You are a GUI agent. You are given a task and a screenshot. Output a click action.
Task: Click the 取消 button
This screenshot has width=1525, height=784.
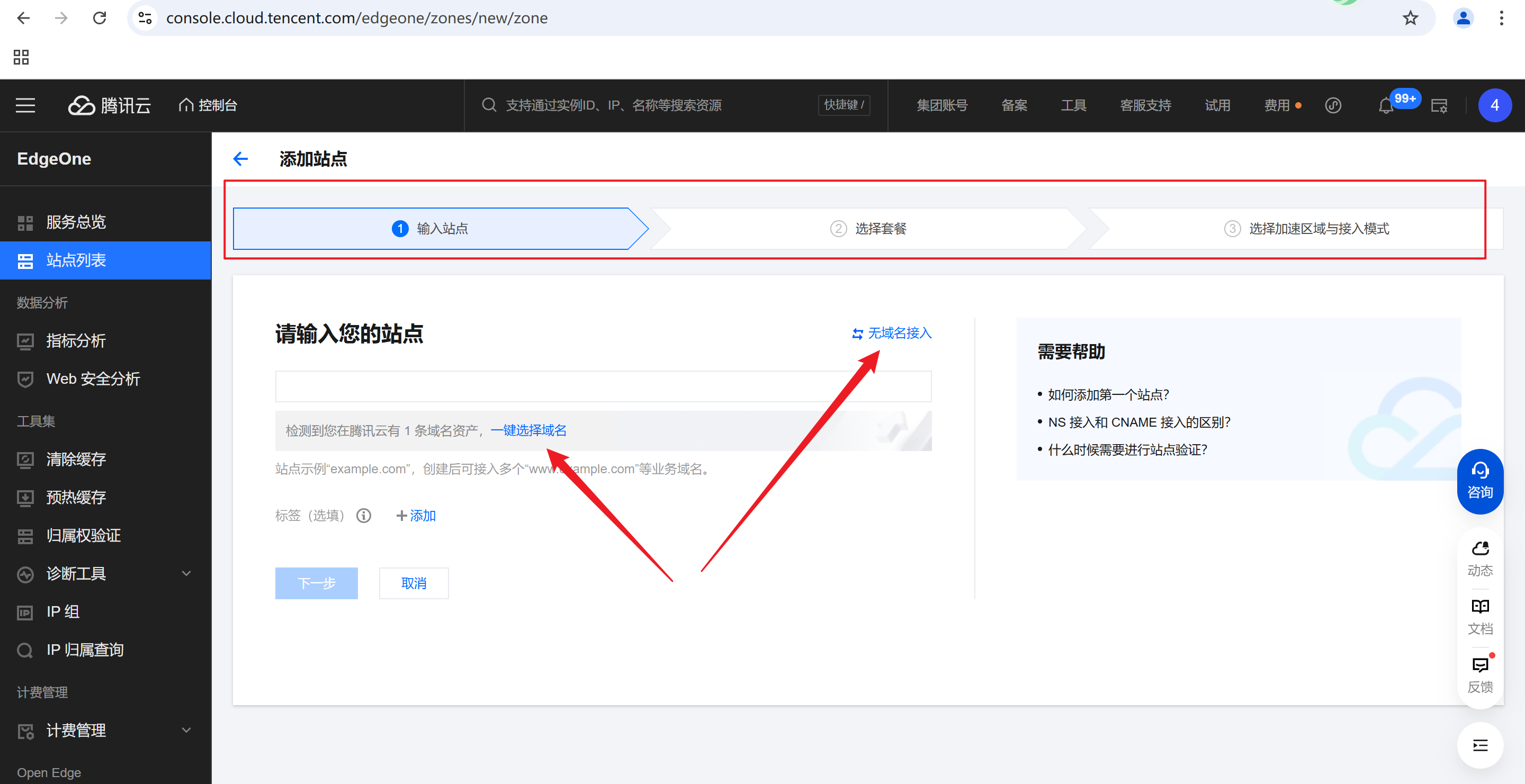pyautogui.click(x=414, y=583)
